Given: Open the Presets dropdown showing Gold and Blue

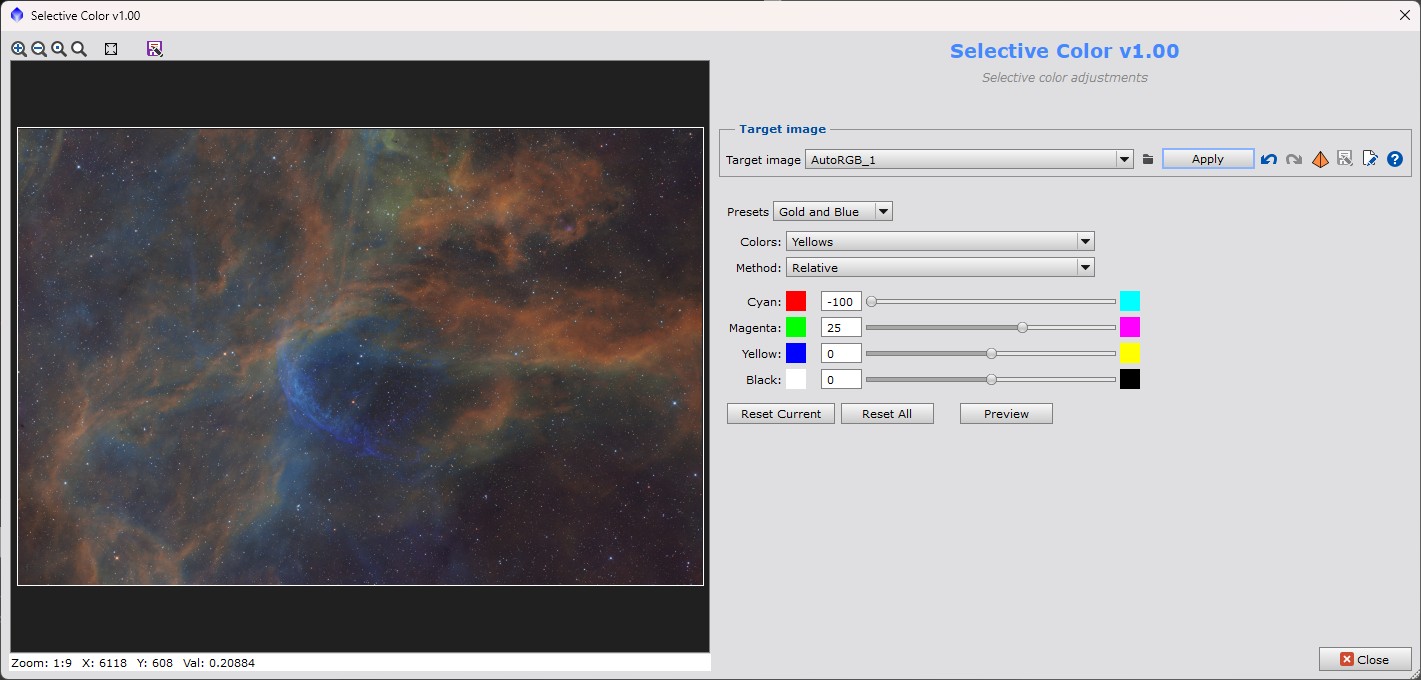Looking at the screenshot, I should [x=832, y=212].
